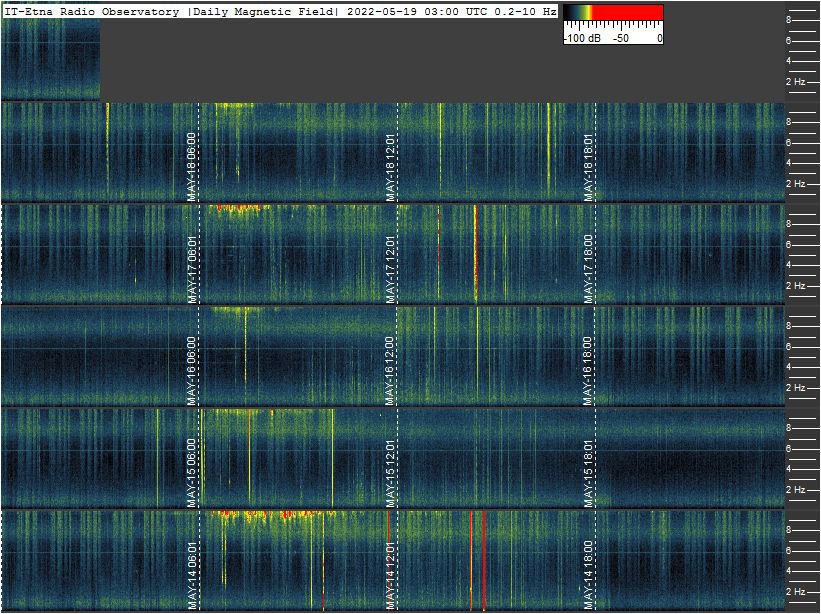Click the MAY-14 18:00 time marker
The width and height of the screenshot is (821, 614).
pyautogui.click(x=589, y=575)
